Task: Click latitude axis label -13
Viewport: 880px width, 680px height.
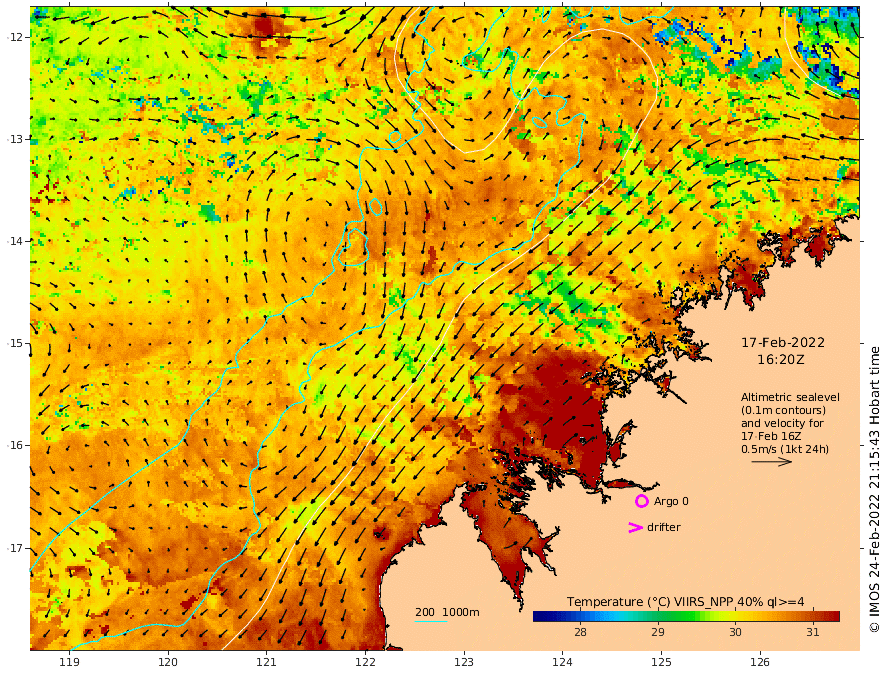Action: [15, 139]
